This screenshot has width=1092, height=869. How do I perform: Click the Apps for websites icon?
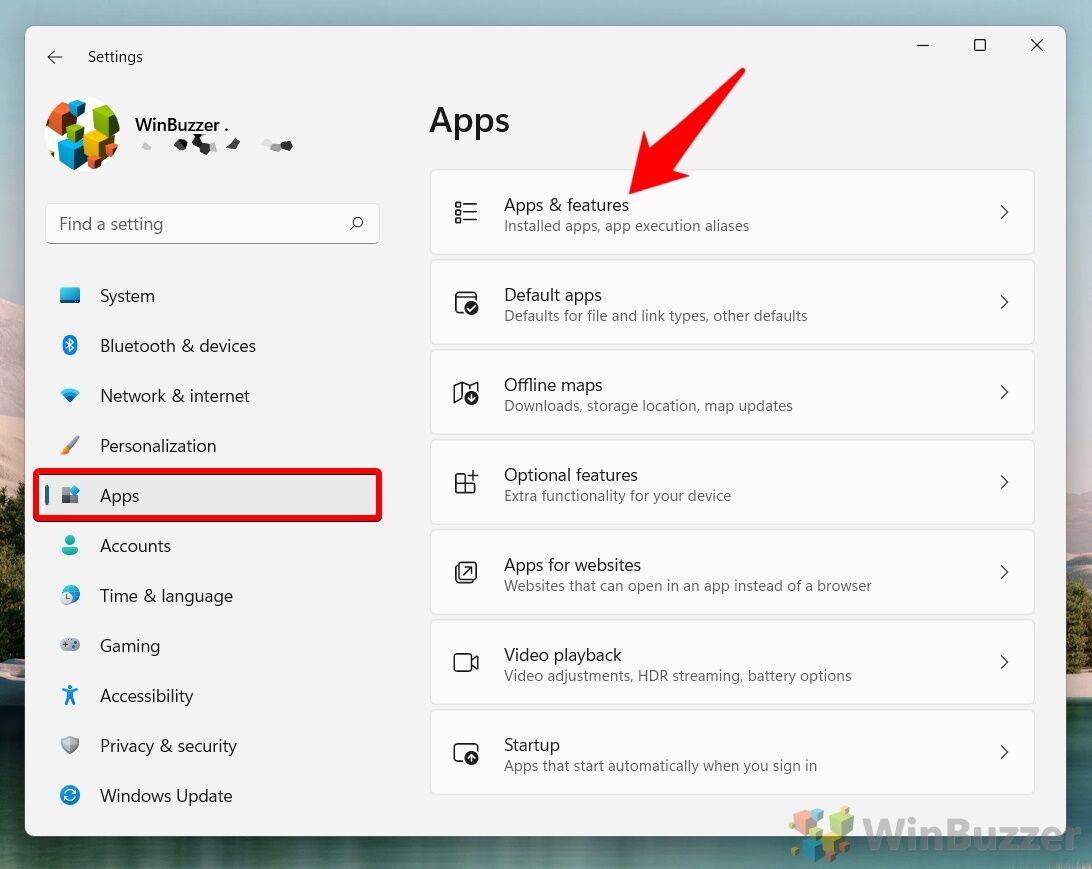(466, 572)
